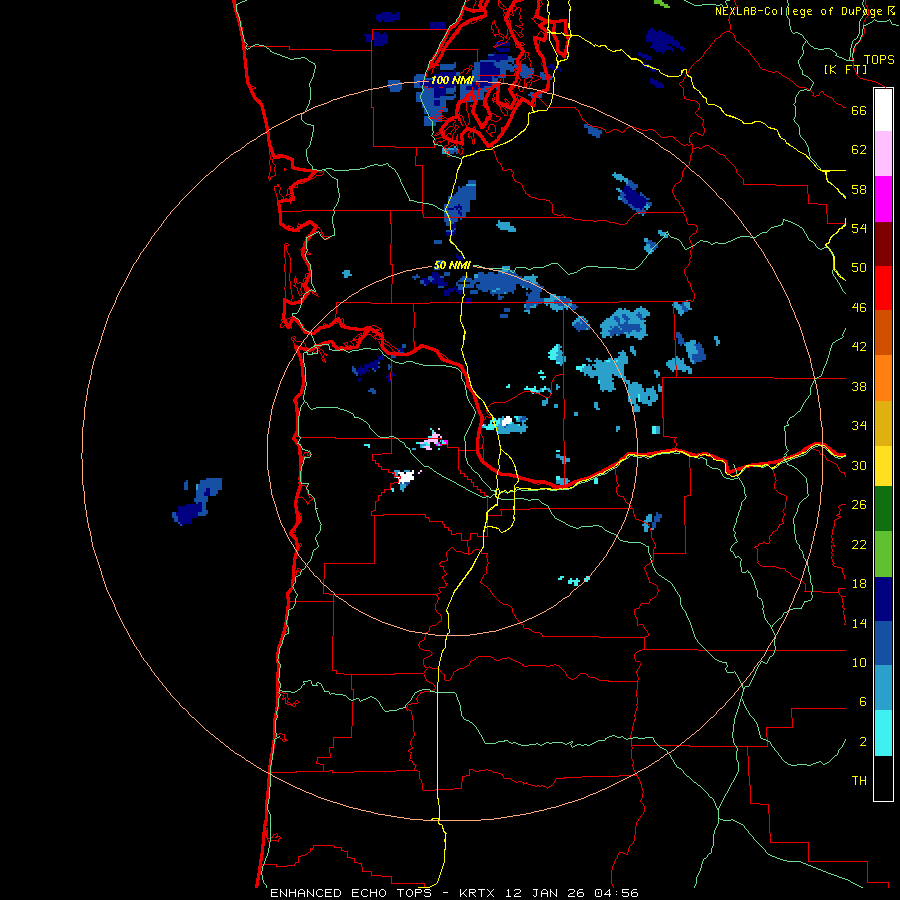Viewport: 900px width, 900px height.
Task: Click the legend value '30'
Action: click(x=859, y=465)
